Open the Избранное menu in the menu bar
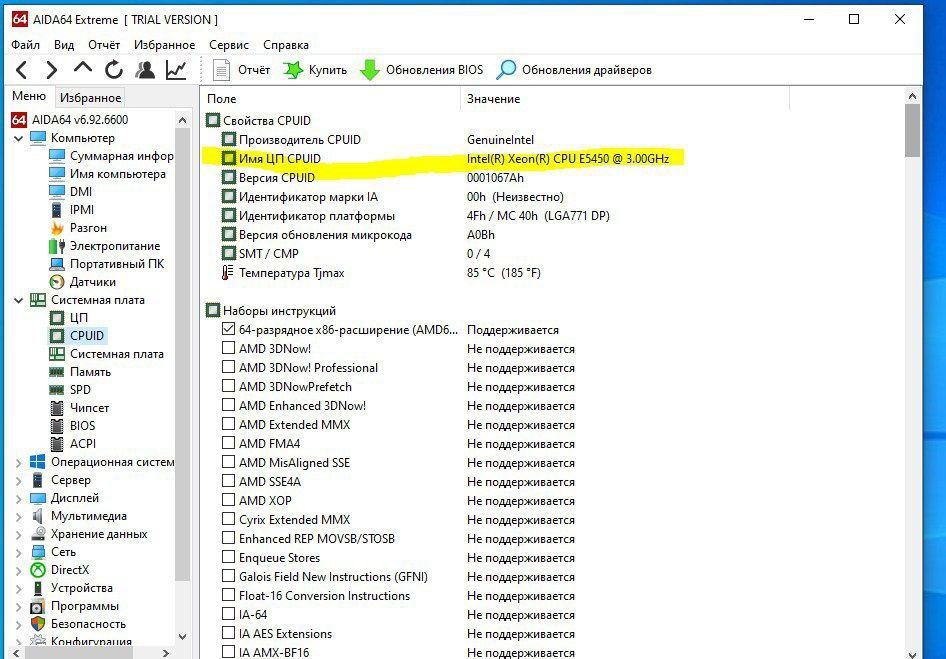The image size is (946, 659). [165, 45]
